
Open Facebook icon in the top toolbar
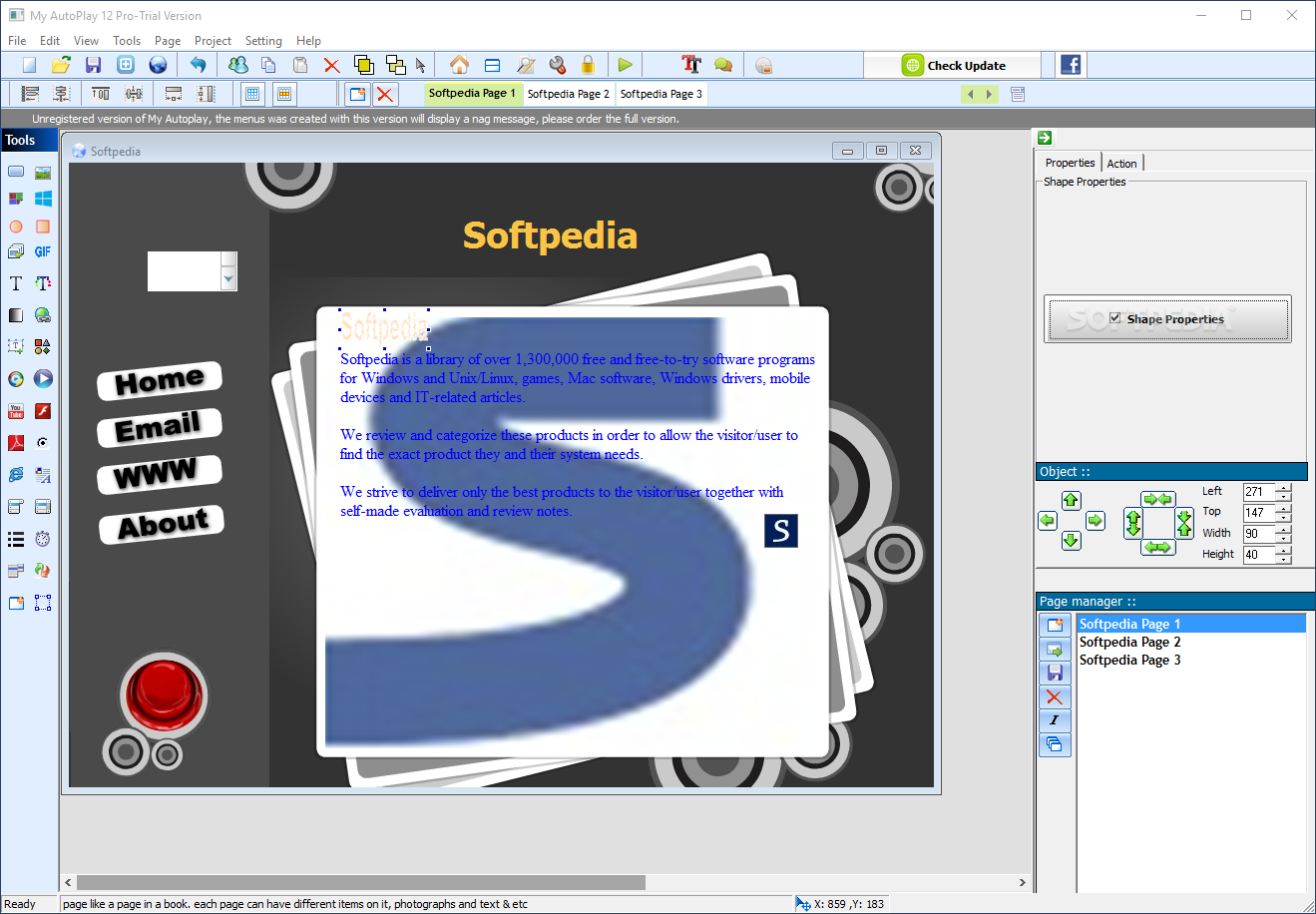pyautogui.click(x=1071, y=65)
